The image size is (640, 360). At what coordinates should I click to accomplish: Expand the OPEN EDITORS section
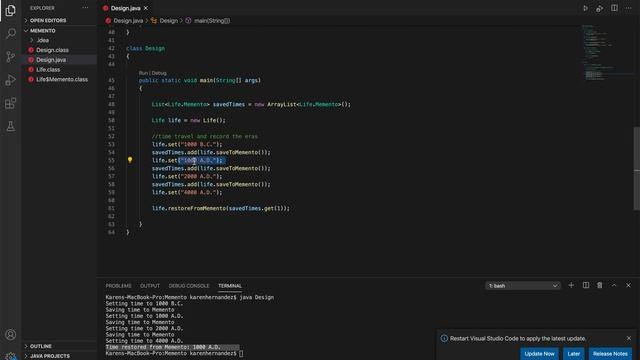pos(48,20)
